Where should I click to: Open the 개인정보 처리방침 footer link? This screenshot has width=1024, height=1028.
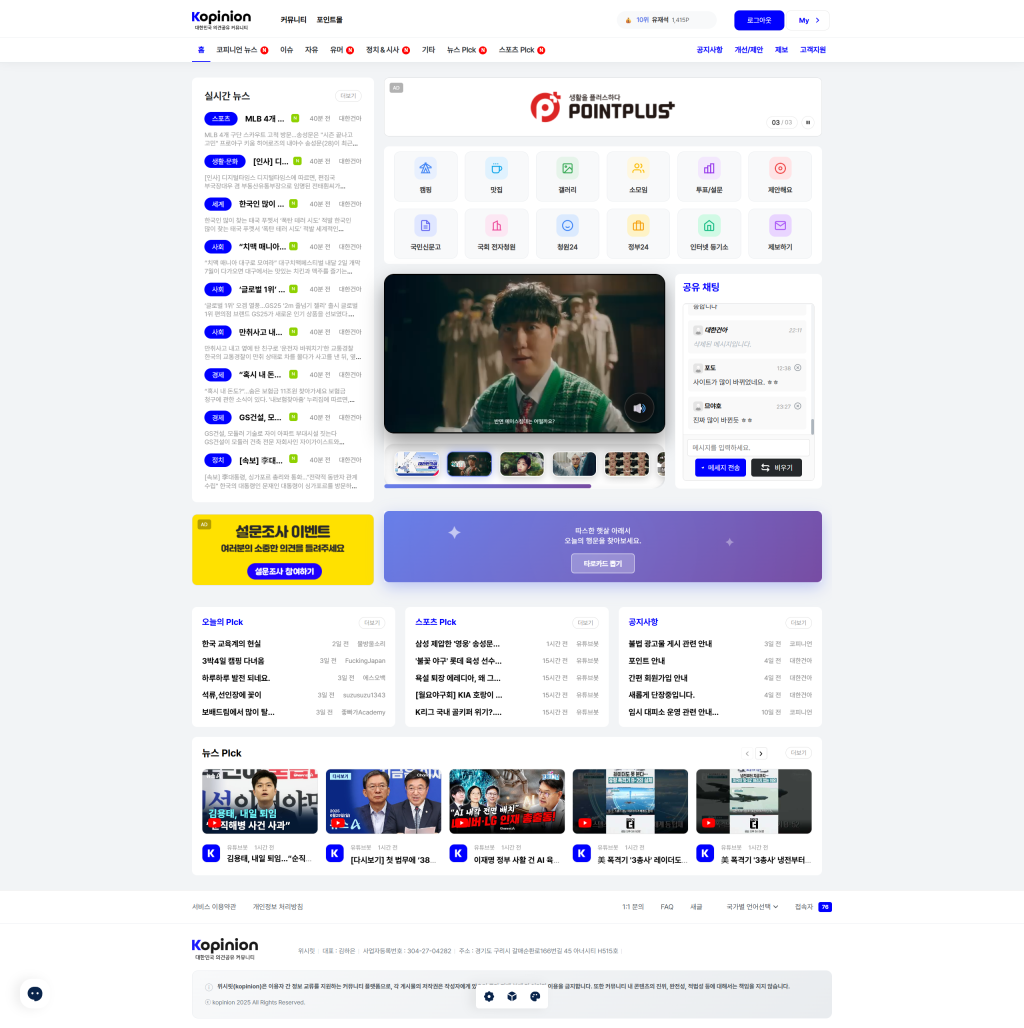pos(278,907)
